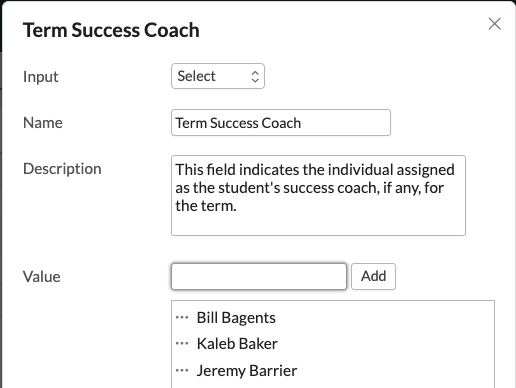Select Jeremy Barrier in the values list
This screenshot has height=388, width=516.
pos(247,371)
